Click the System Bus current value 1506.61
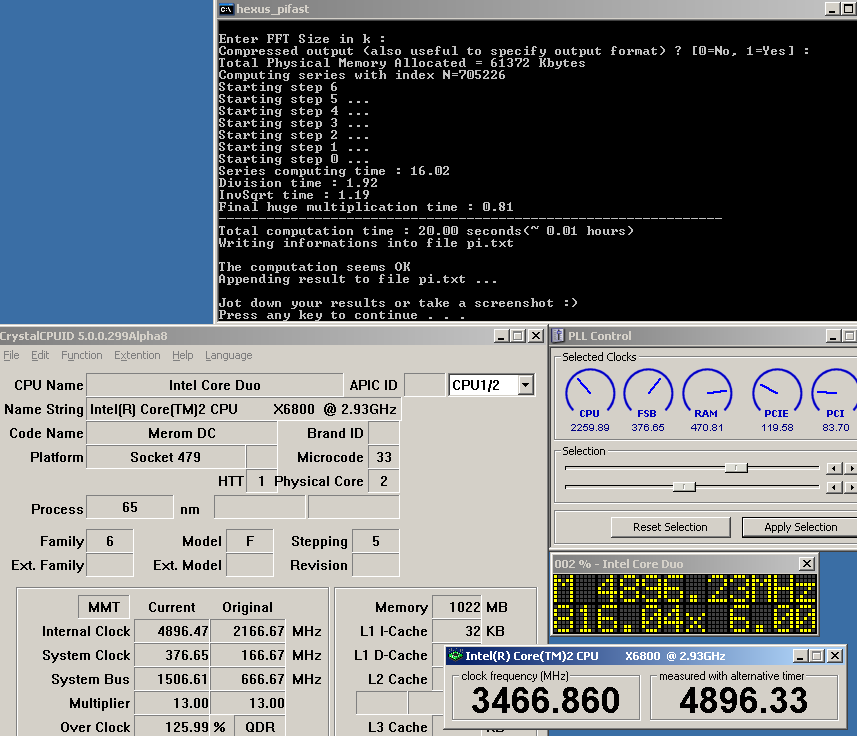This screenshot has height=736, width=857. coord(172,679)
